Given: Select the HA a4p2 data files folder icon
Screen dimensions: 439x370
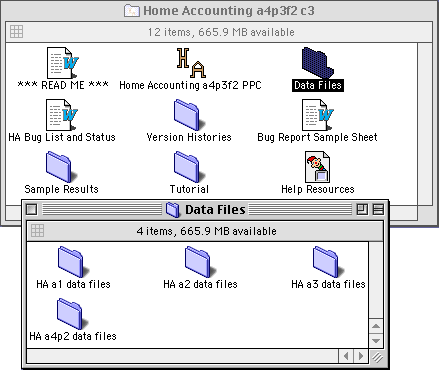Looking at the screenshot, I should (73, 314).
